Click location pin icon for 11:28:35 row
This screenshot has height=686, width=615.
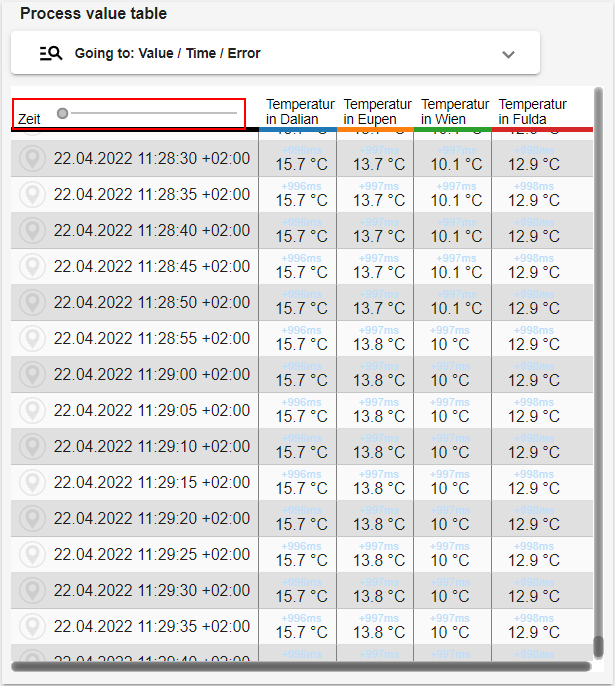click(x=33, y=195)
